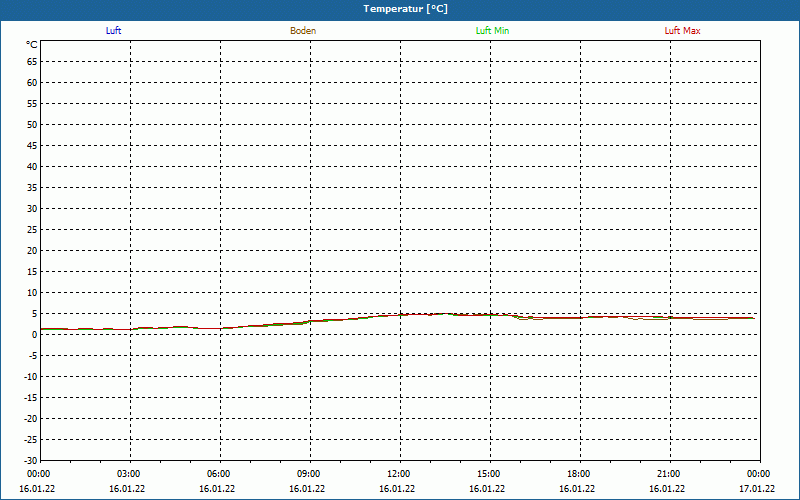Click the 40 y-axis value
The height and width of the screenshot is (500, 800).
pyautogui.click(x=32, y=167)
